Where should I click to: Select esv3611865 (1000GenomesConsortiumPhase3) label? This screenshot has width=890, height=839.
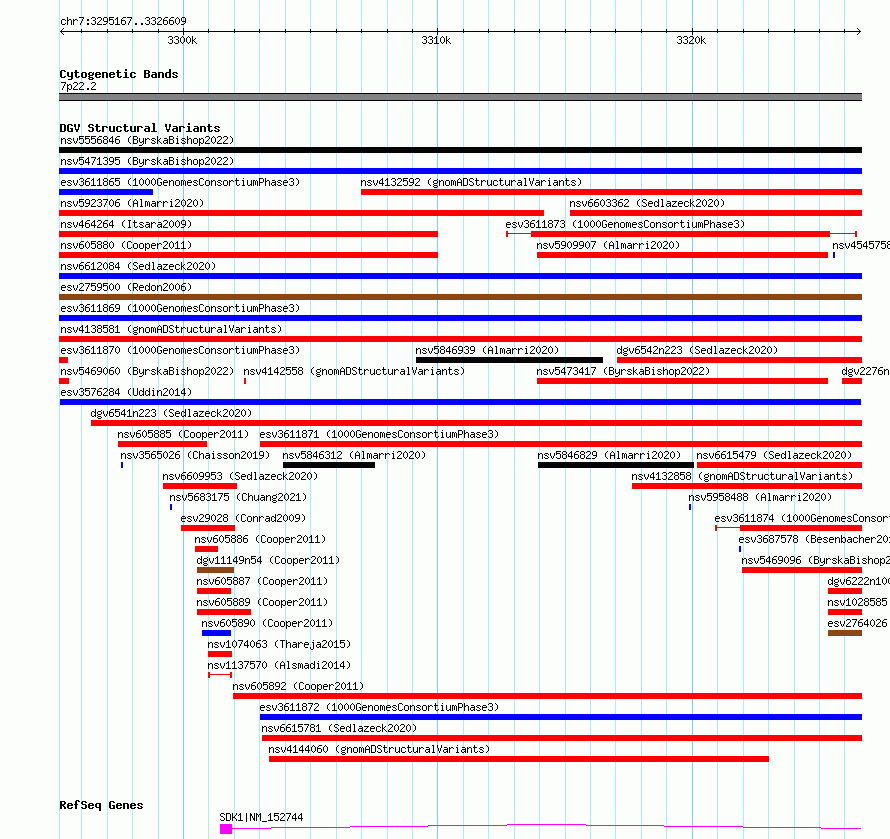[x=180, y=182]
